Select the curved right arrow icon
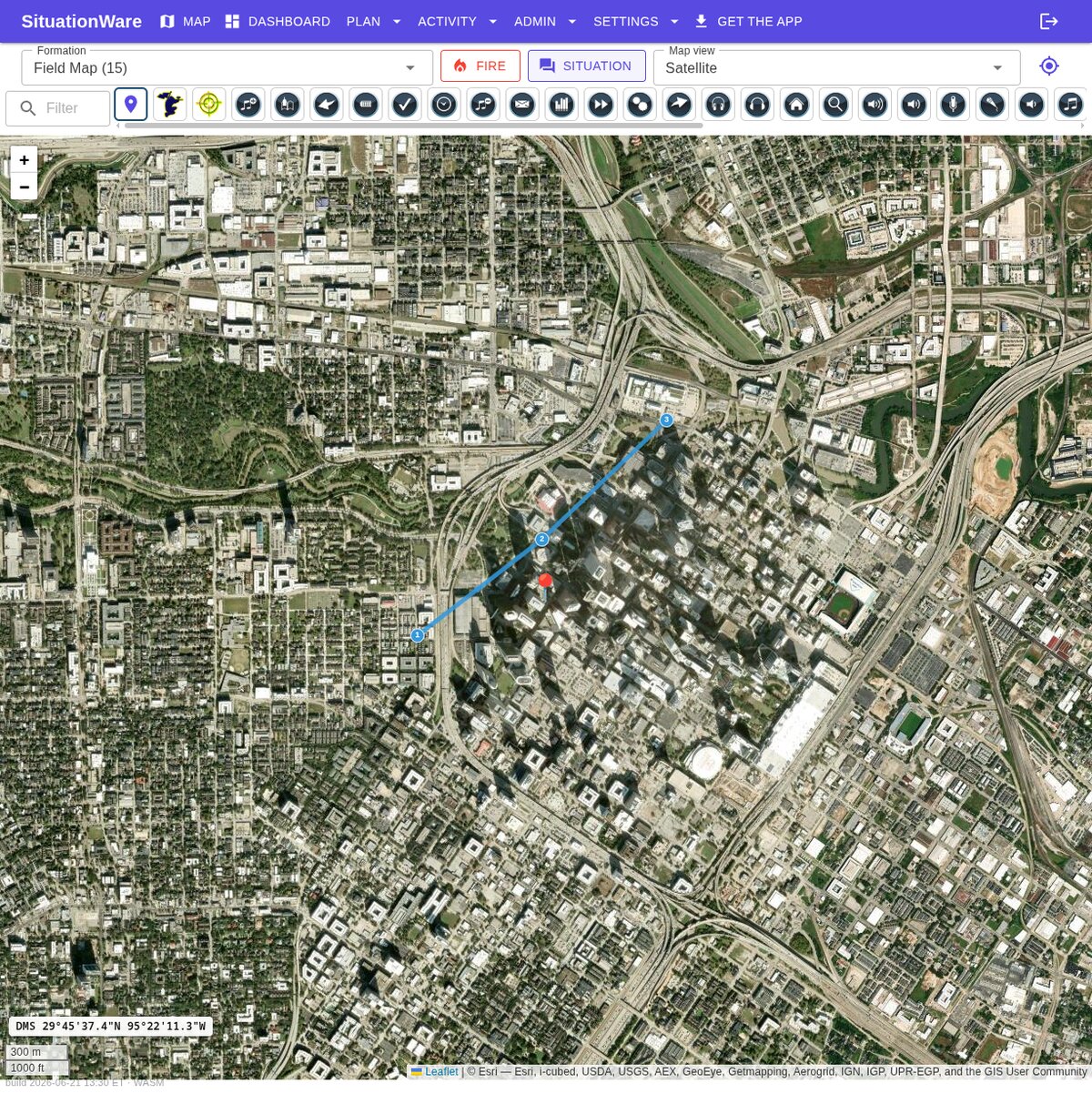Viewport: 1092px width, 1094px height. [679, 105]
